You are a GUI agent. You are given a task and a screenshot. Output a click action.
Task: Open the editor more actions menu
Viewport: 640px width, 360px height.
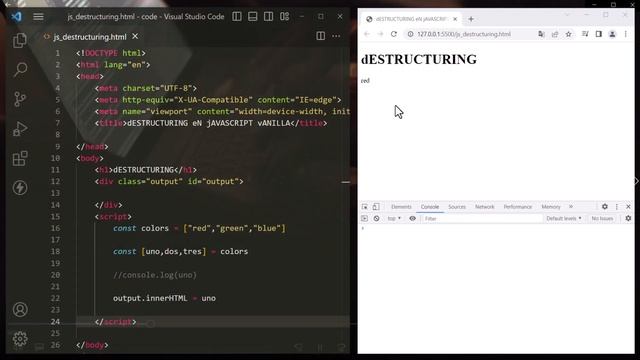(x=336, y=36)
